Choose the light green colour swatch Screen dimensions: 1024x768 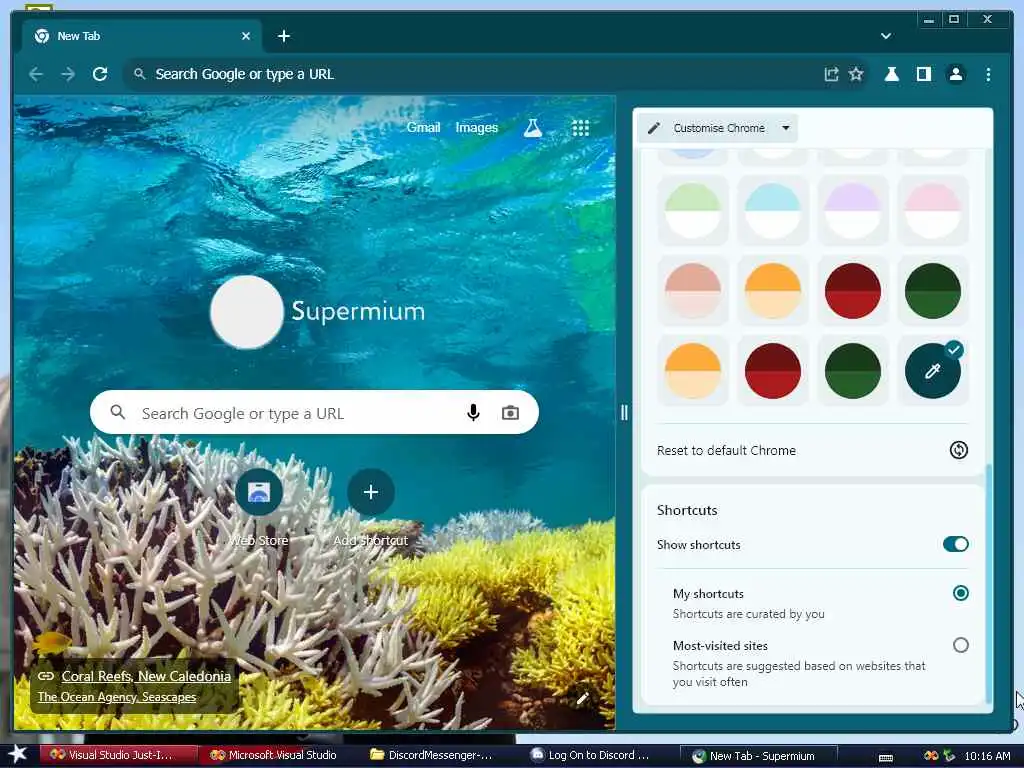pos(692,211)
